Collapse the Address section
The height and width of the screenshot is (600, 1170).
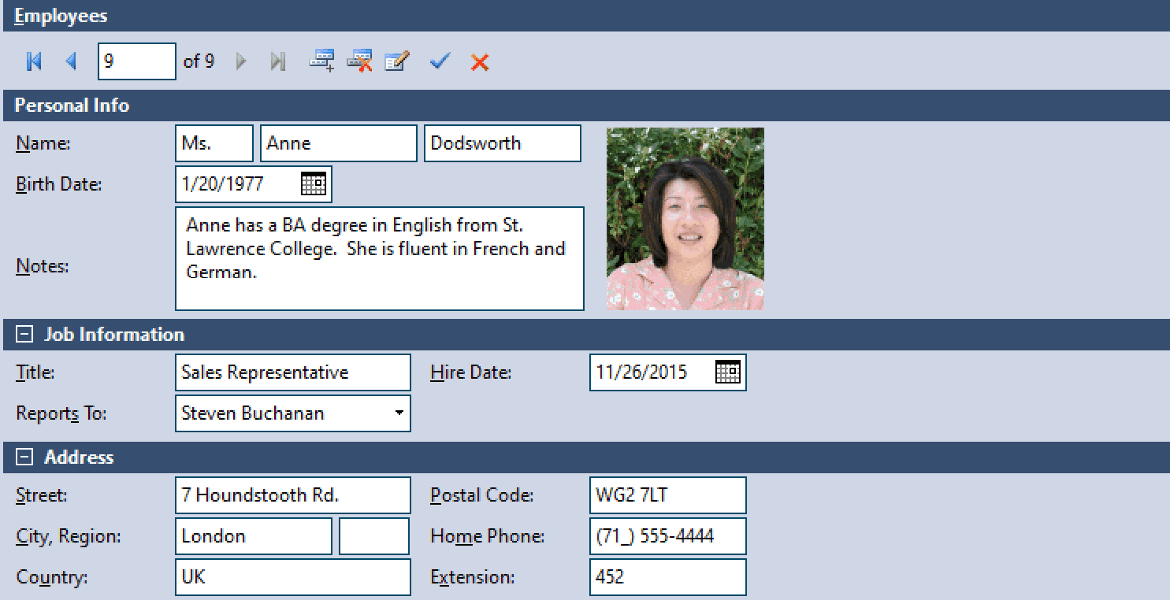25,457
